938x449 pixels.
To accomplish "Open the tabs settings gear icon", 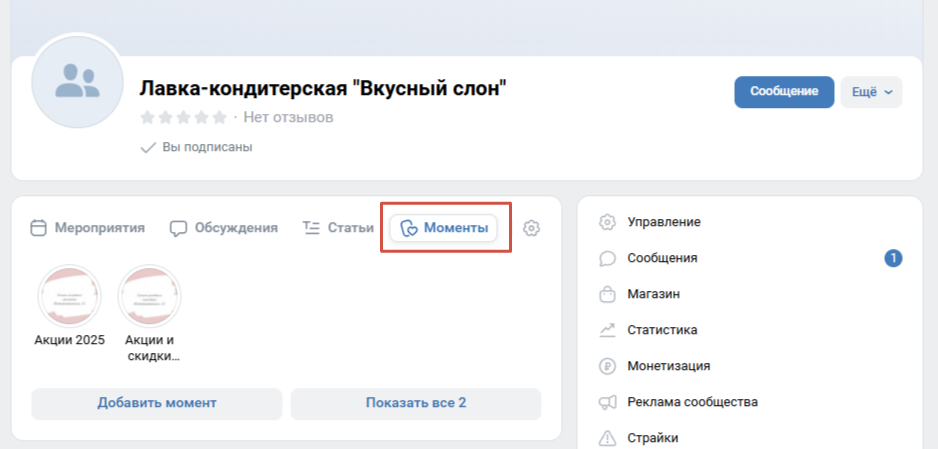I will pyautogui.click(x=532, y=228).
